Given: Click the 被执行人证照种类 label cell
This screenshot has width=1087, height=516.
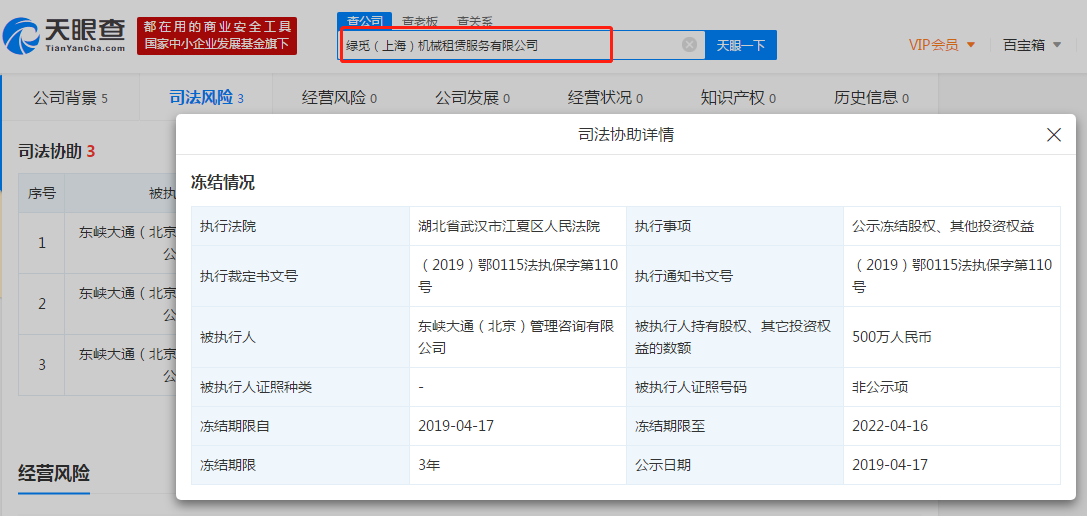Looking at the screenshot, I should (x=300, y=387).
